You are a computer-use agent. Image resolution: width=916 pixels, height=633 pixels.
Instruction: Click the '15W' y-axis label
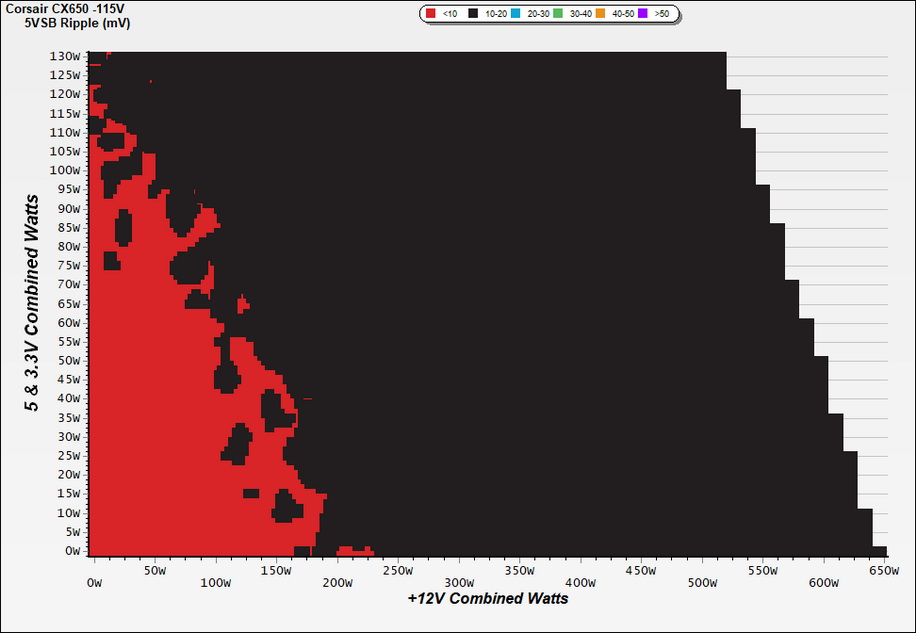68,493
